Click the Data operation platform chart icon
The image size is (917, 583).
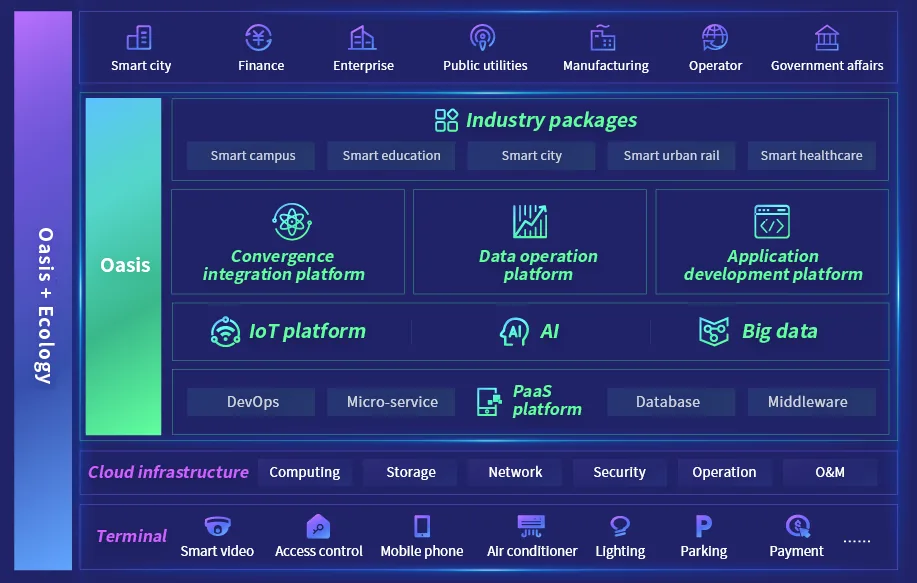[x=530, y=222]
